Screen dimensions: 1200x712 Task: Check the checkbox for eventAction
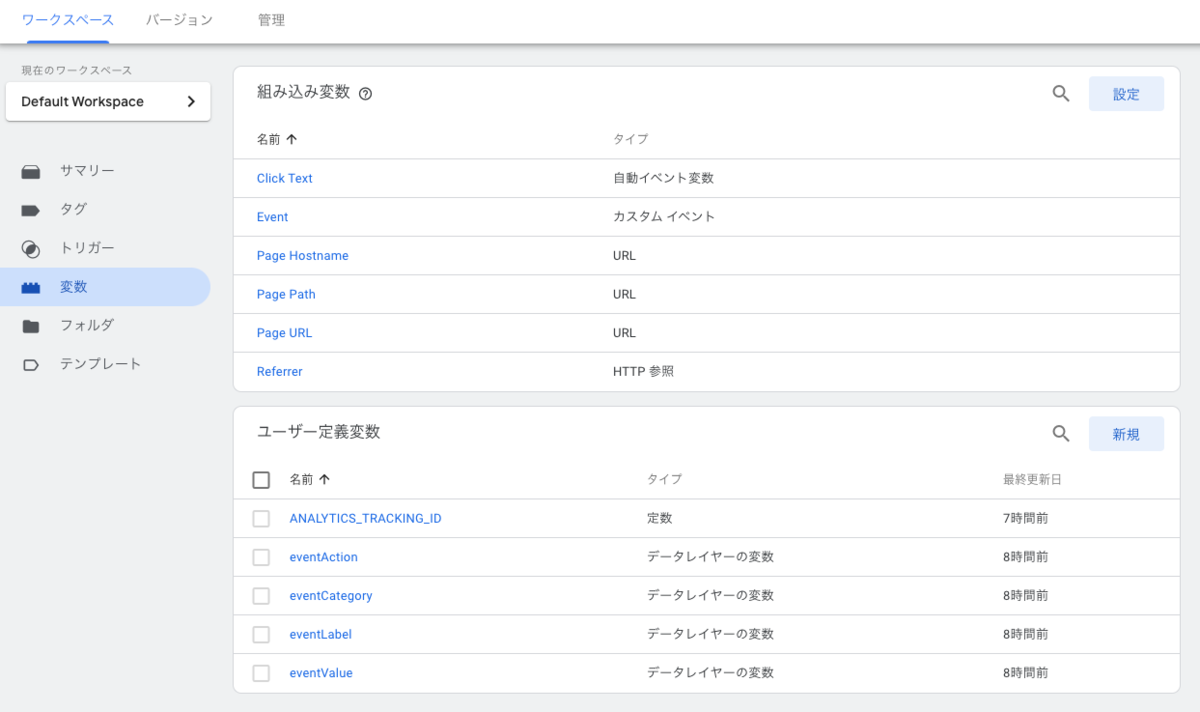(261, 557)
